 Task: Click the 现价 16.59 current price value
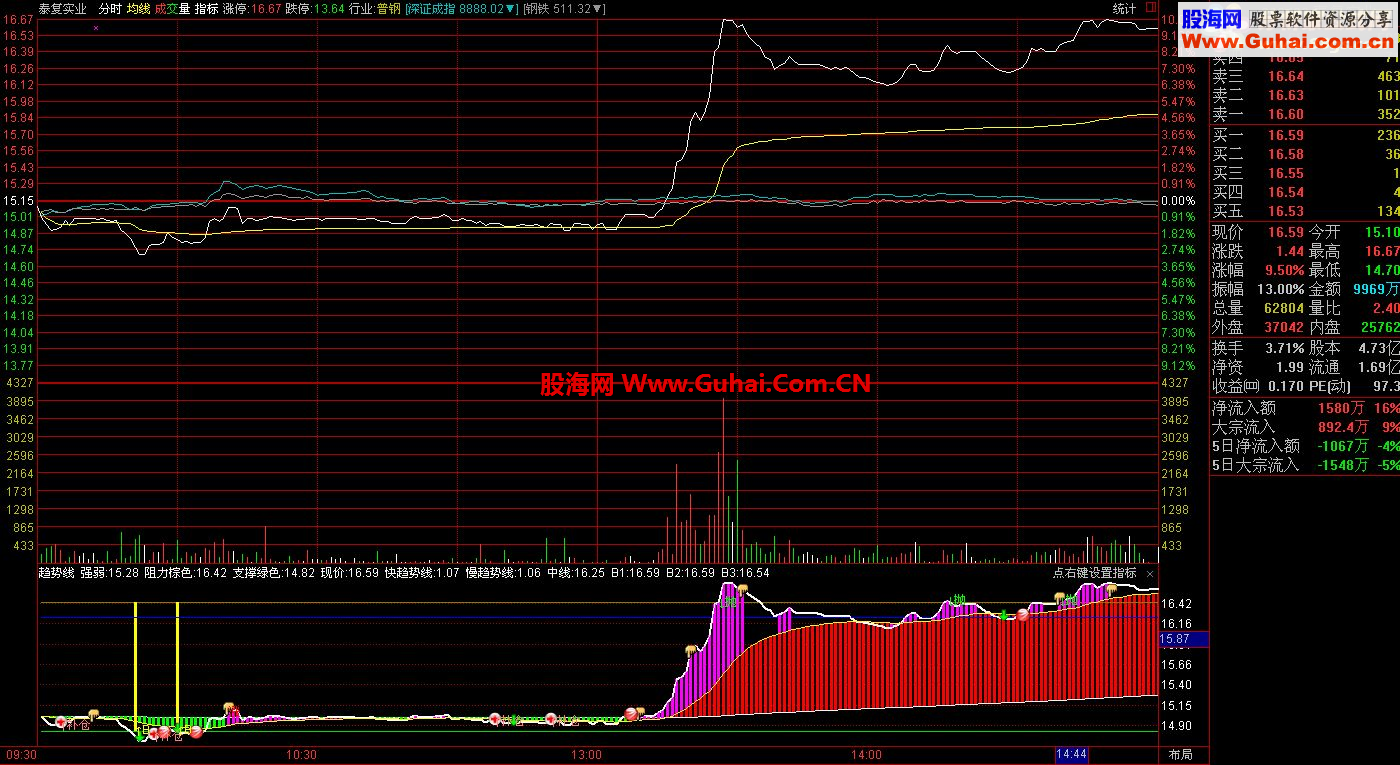pos(1286,232)
